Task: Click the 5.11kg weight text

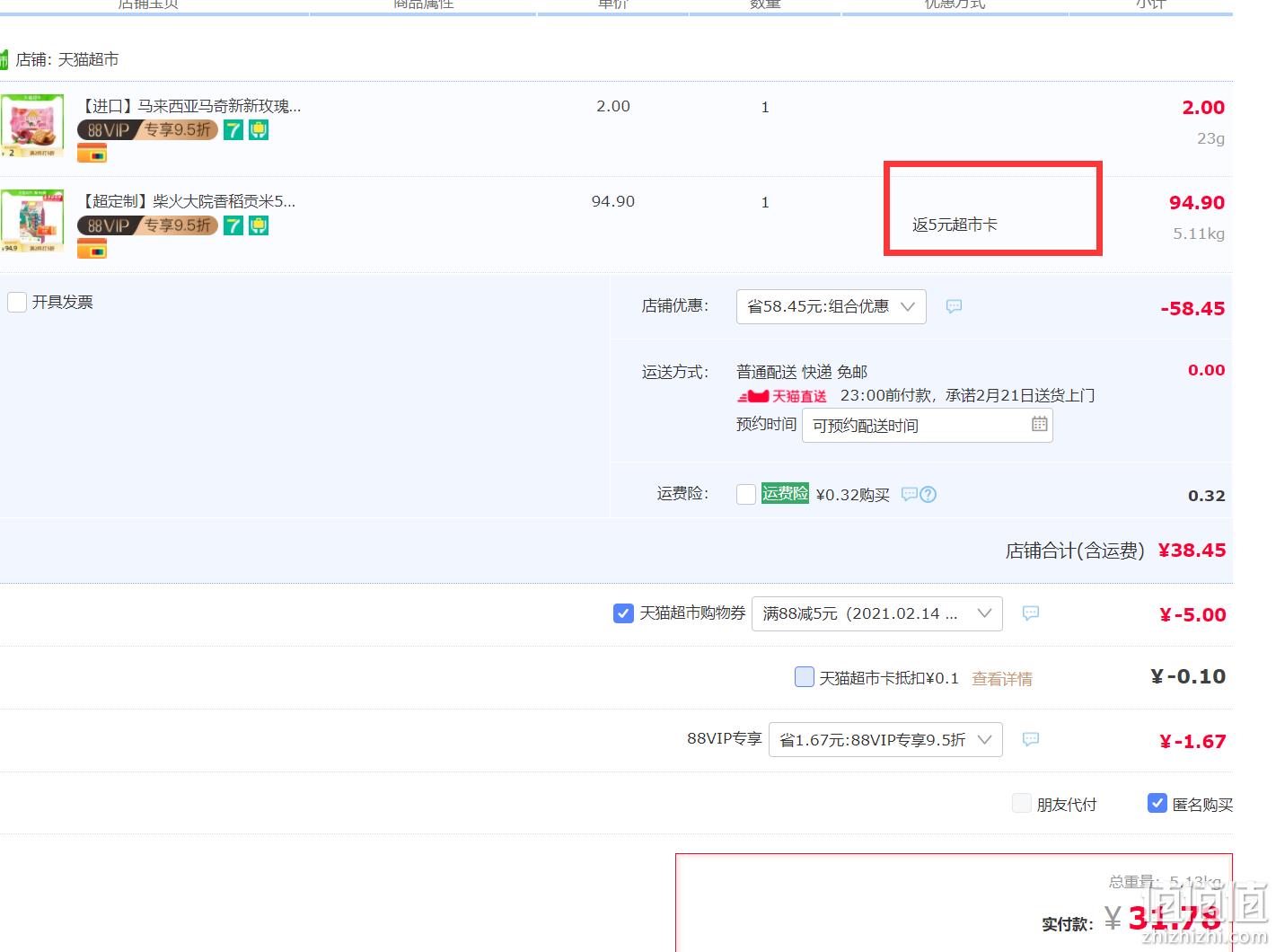Action: point(1199,234)
